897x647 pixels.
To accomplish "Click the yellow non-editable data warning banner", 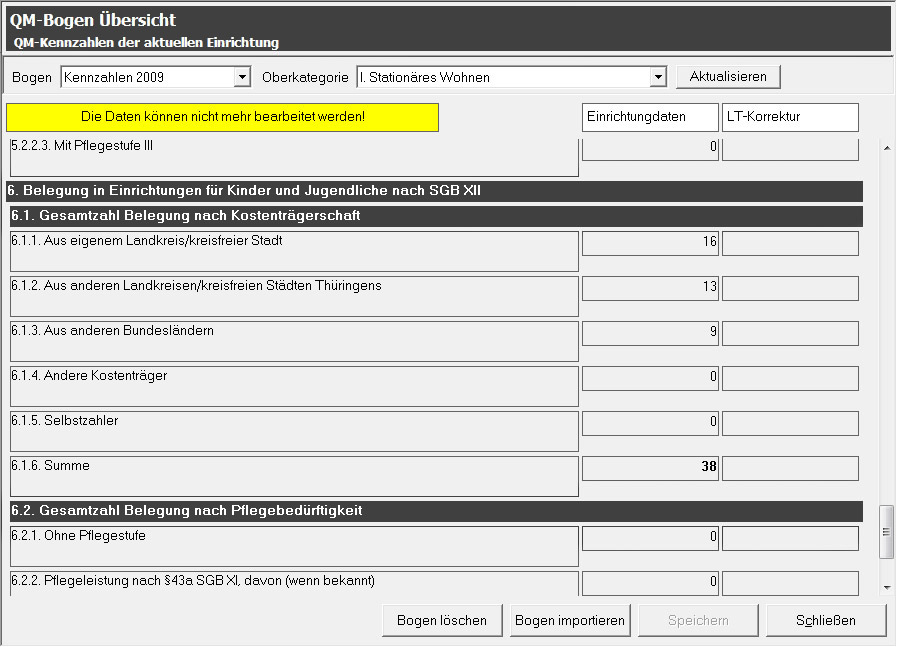I will coord(223,117).
